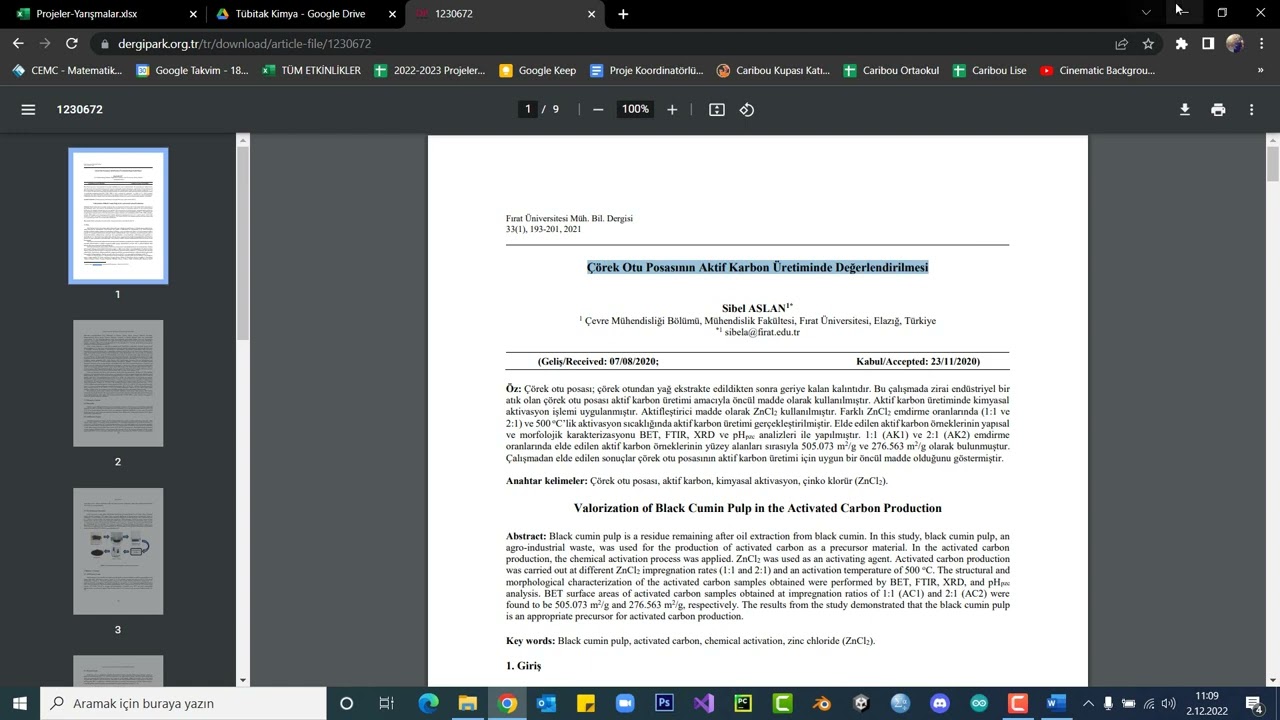
Task: Open the Chrome extensions menu
Action: click(x=1181, y=44)
